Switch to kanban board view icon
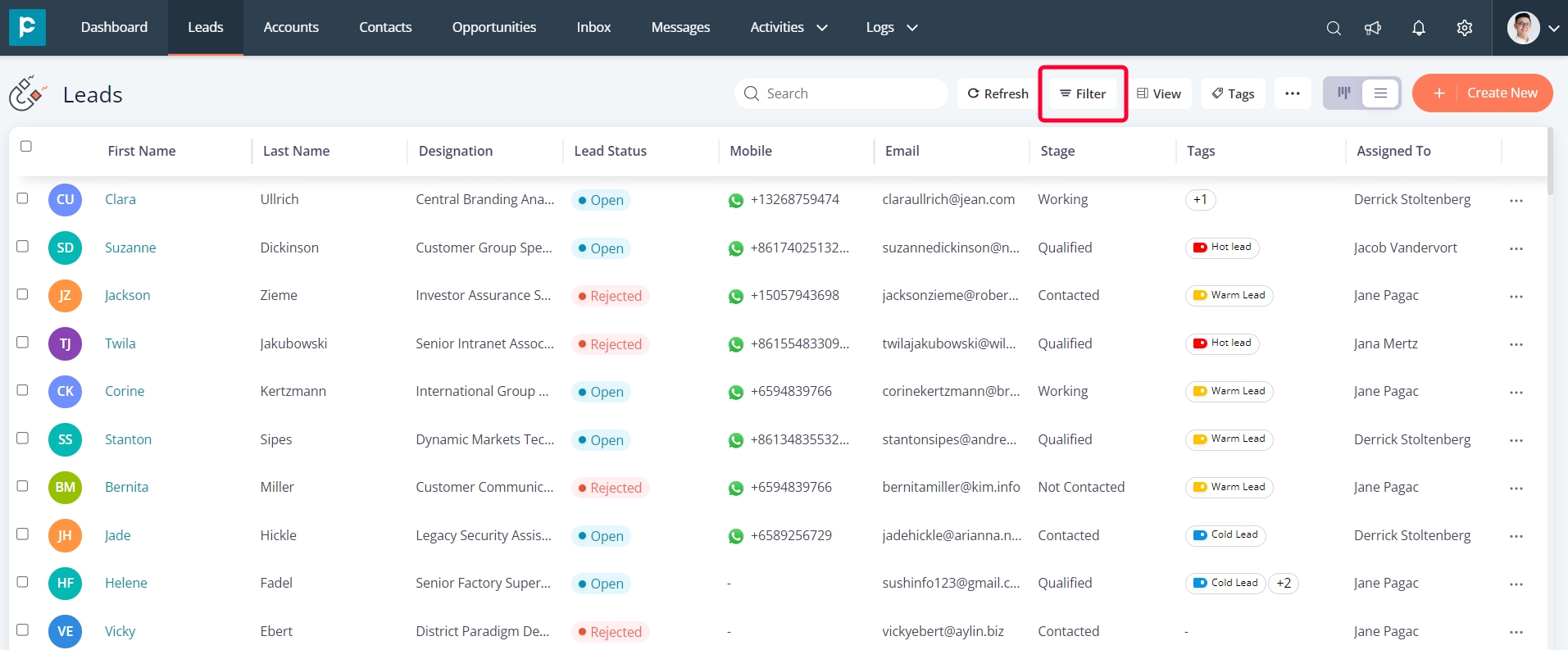 [x=1344, y=93]
